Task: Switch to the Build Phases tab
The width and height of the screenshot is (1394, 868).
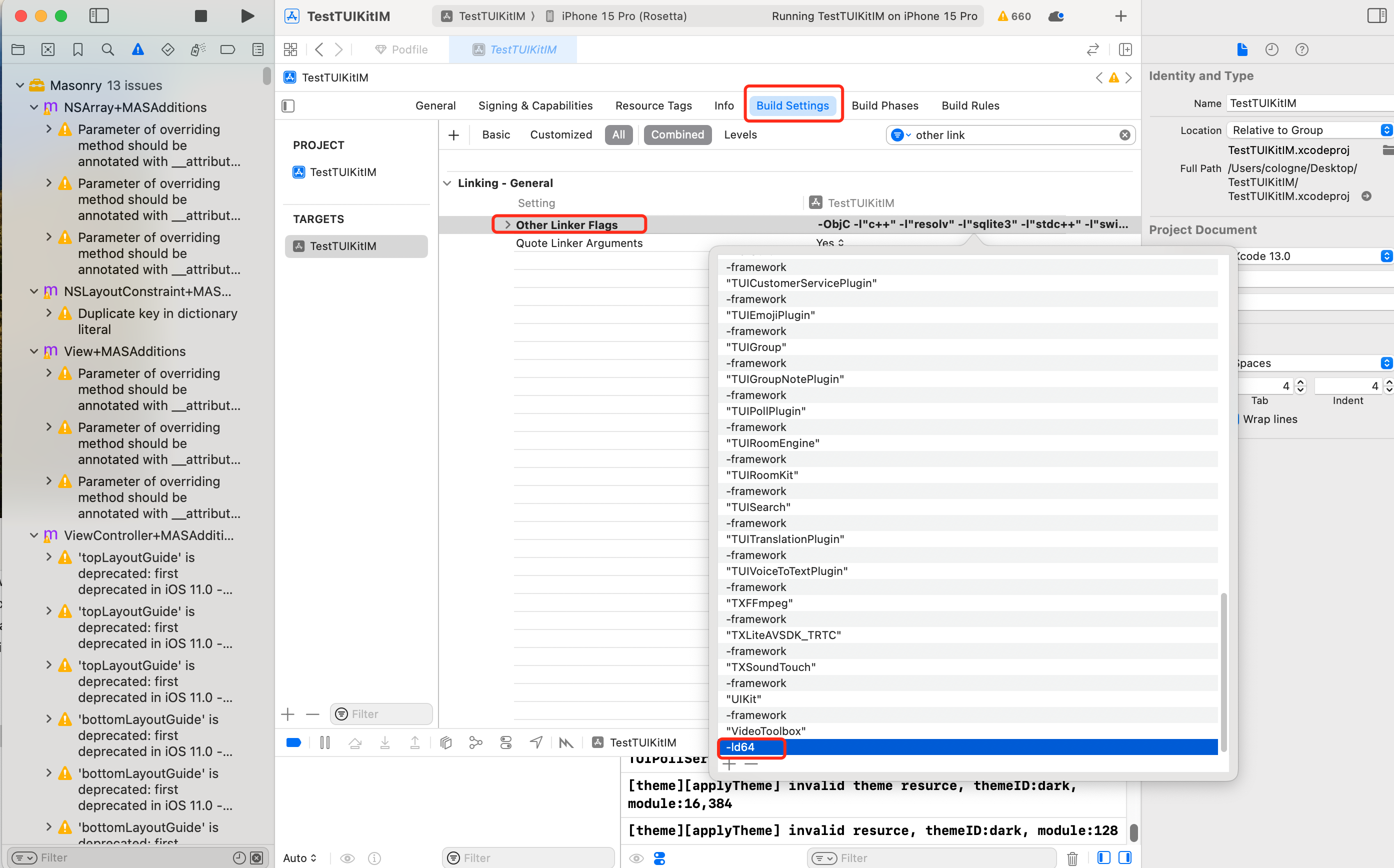Action: pos(884,105)
